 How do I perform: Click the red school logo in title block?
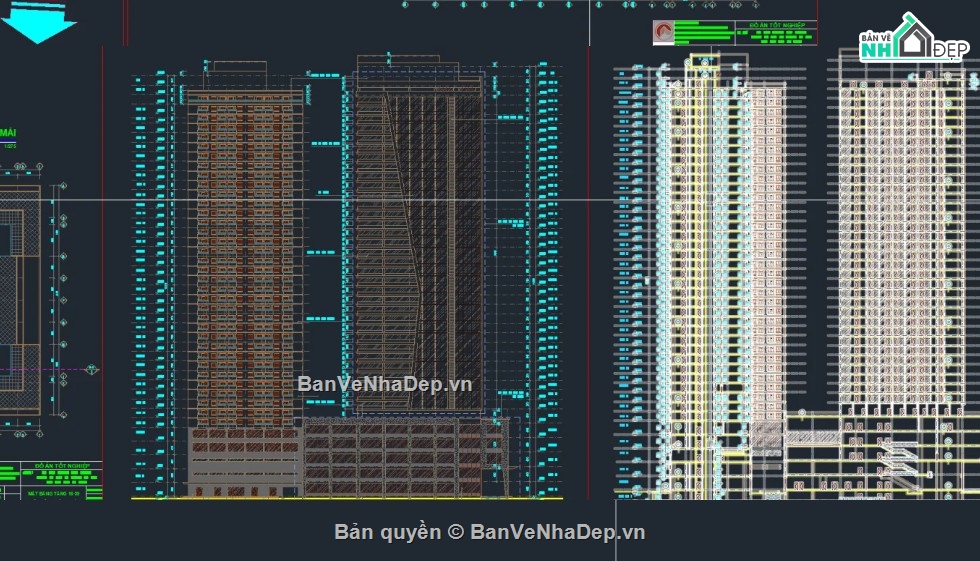tap(663, 31)
